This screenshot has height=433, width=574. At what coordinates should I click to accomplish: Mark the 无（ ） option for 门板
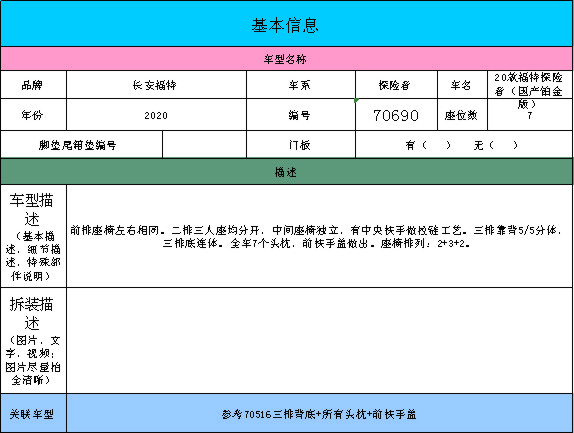(x=496, y=145)
